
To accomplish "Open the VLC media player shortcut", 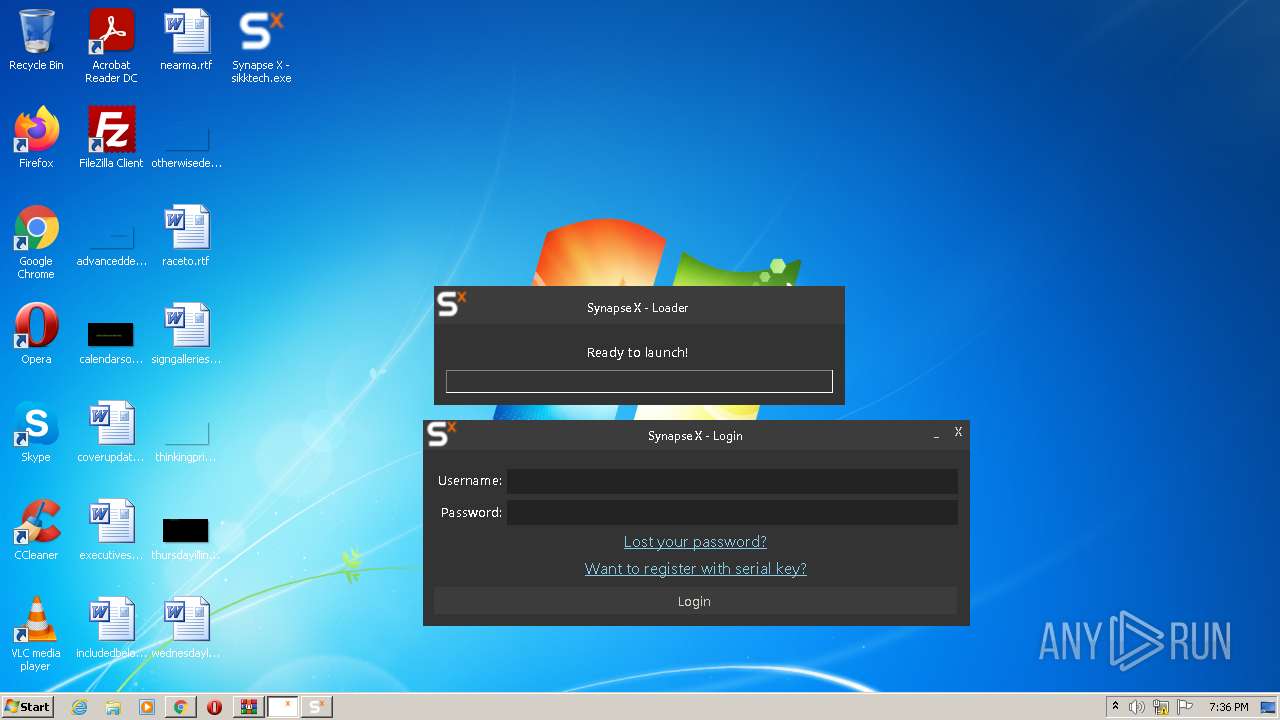I will pos(36,634).
